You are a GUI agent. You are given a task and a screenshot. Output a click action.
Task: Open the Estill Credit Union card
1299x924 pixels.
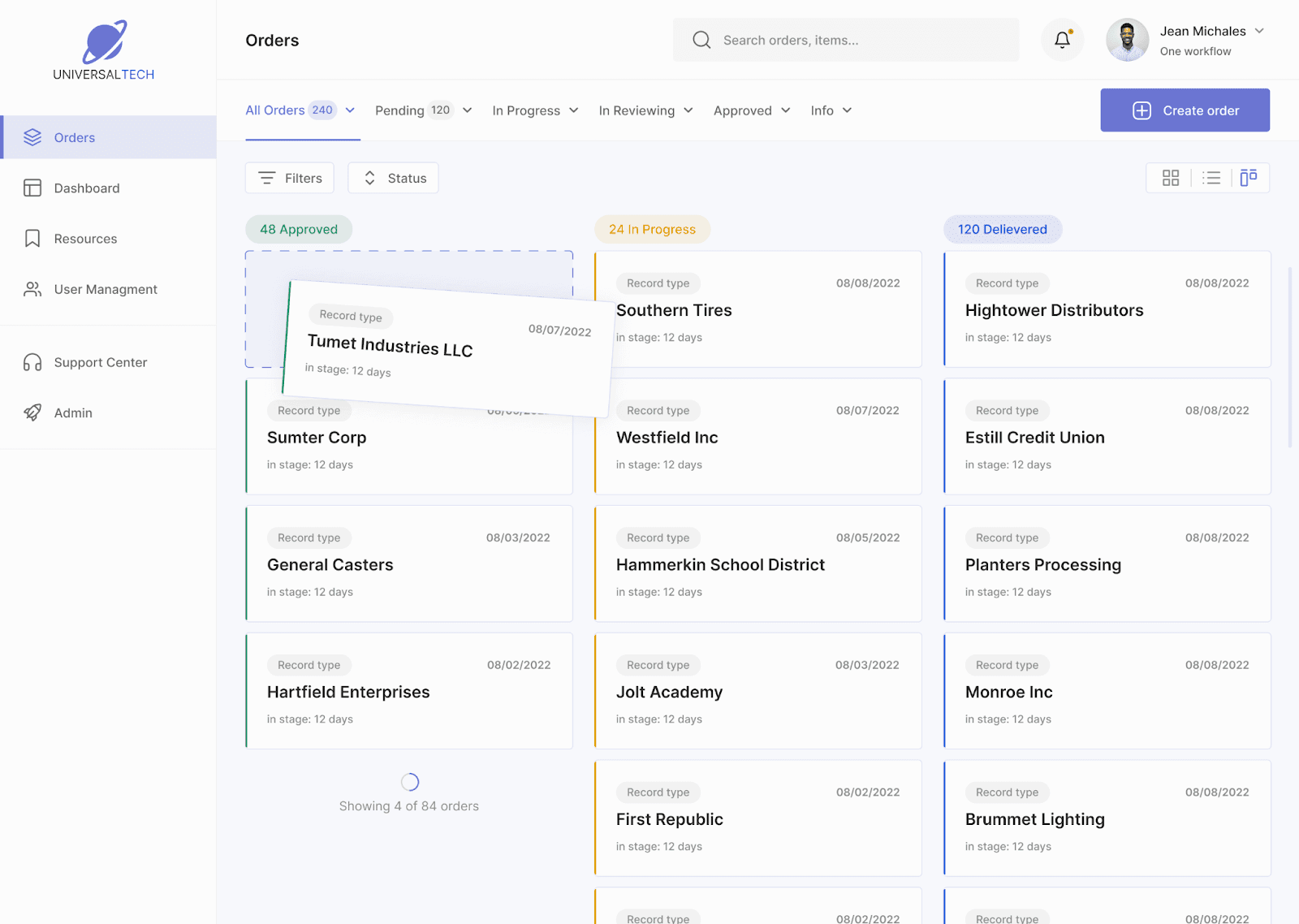[x=1107, y=436]
